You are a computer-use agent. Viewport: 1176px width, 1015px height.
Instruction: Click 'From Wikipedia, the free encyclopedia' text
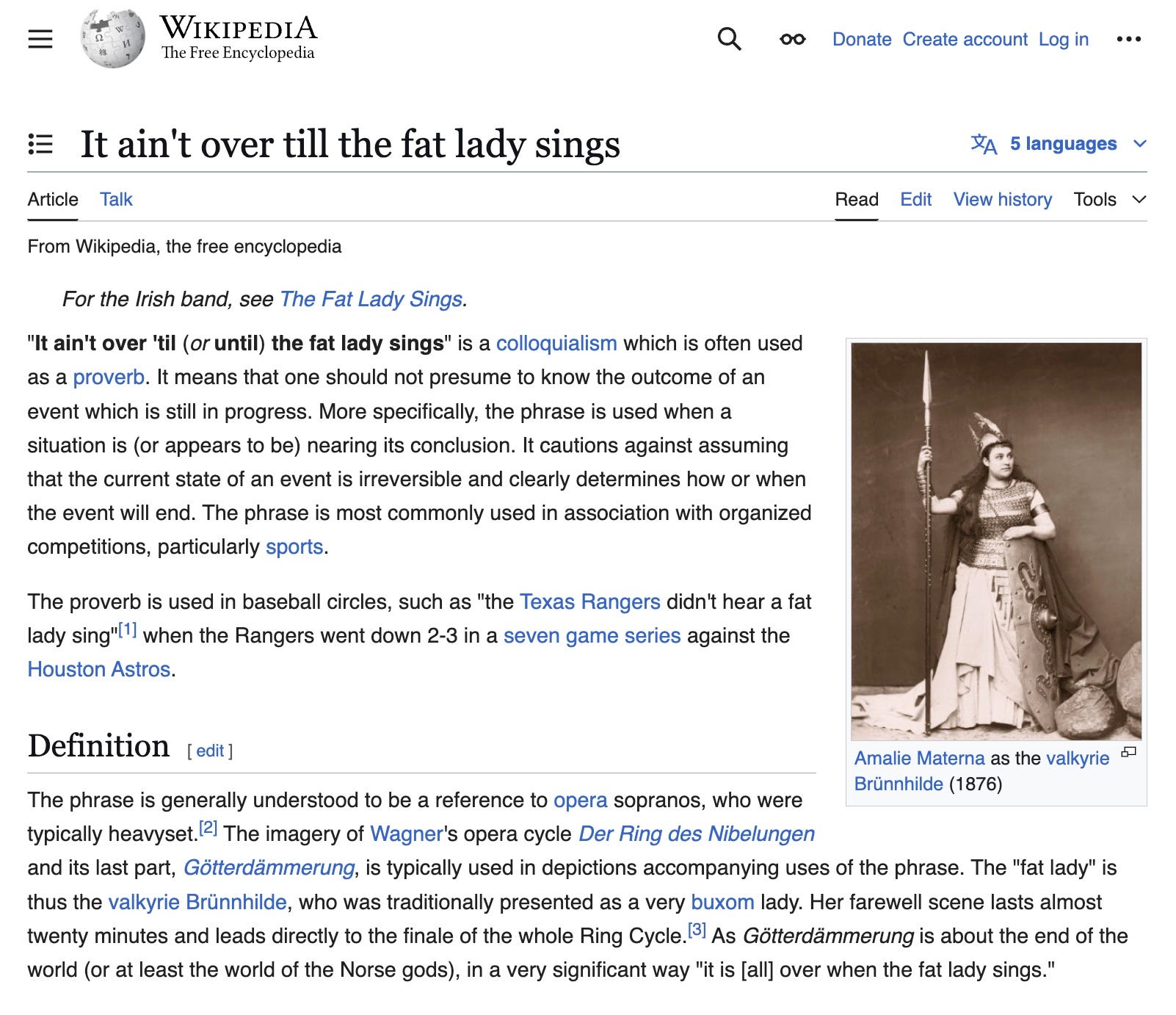184,246
